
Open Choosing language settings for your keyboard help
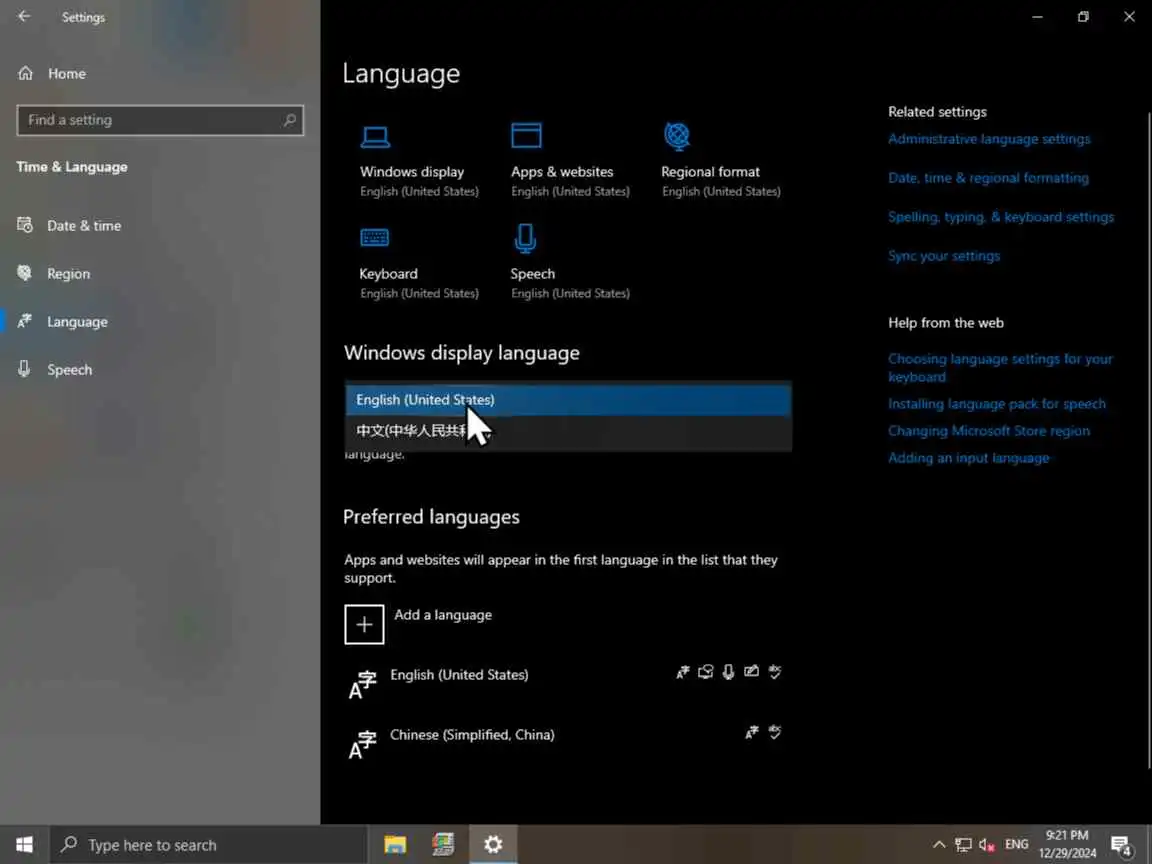[1000, 367]
